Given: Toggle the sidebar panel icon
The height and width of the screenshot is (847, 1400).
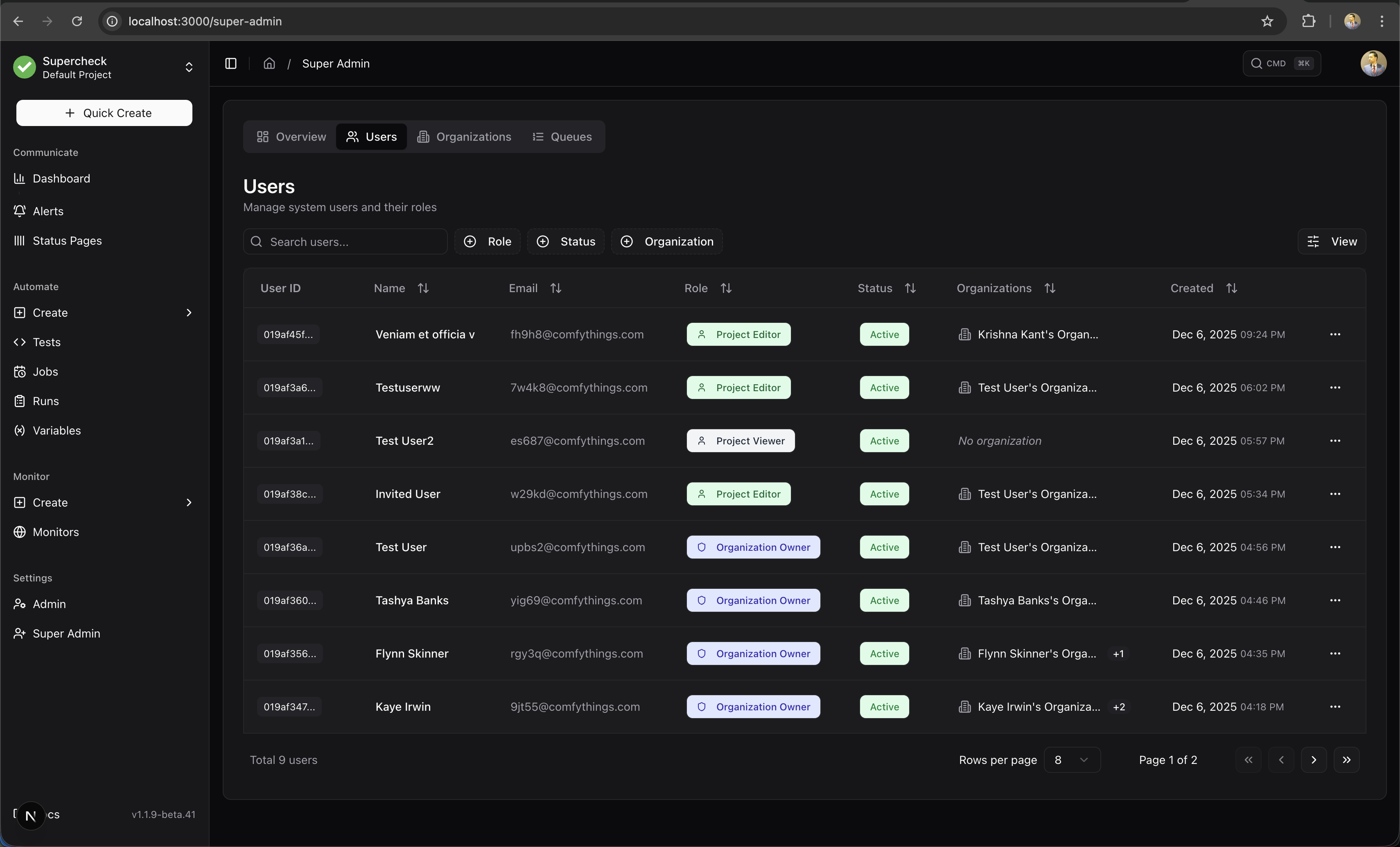Looking at the screenshot, I should (x=231, y=63).
